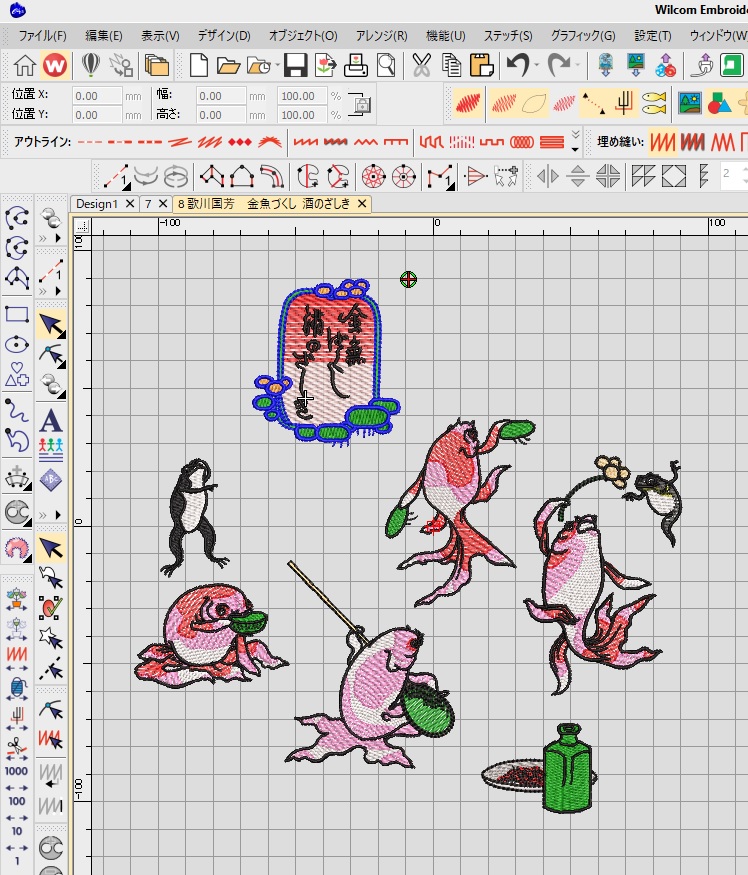Select the monogram ABC diamond icon
The width and height of the screenshot is (748, 875).
[x=51, y=480]
